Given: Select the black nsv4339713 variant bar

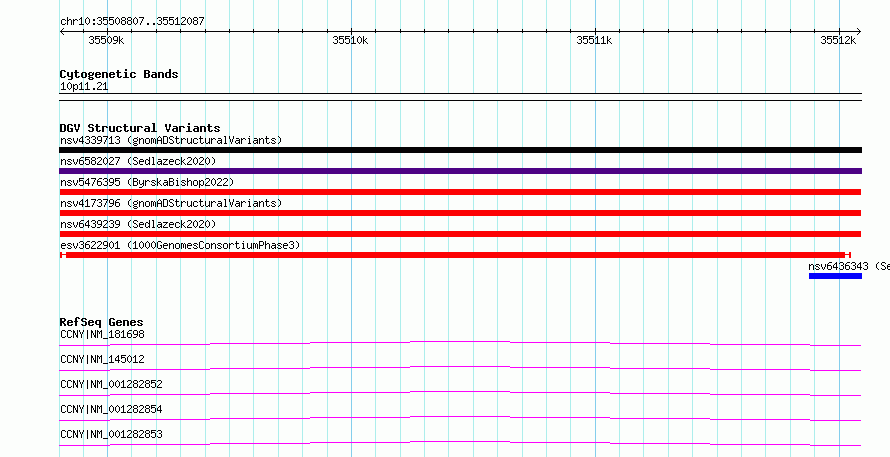Looking at the screenshot, I should (x=460, y=150).
